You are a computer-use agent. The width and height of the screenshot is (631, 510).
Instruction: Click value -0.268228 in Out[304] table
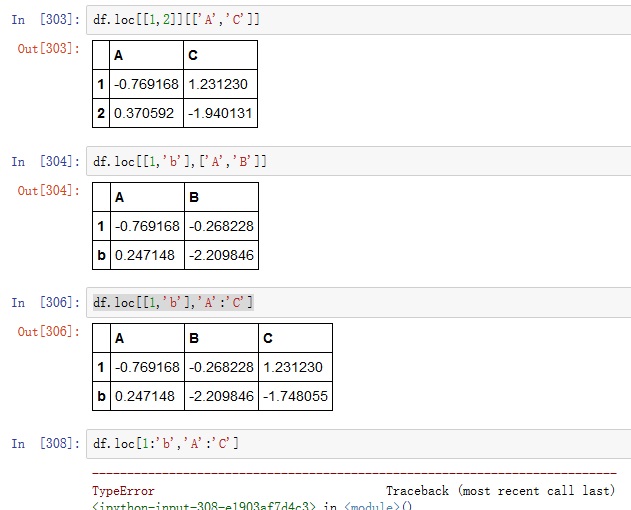pos(221,226)
